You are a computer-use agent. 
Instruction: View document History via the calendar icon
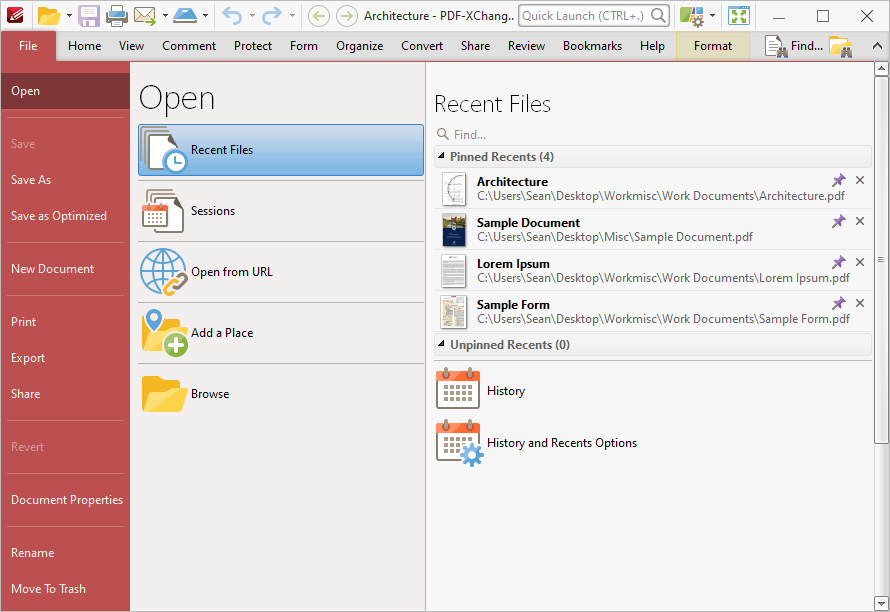(457, 389)
